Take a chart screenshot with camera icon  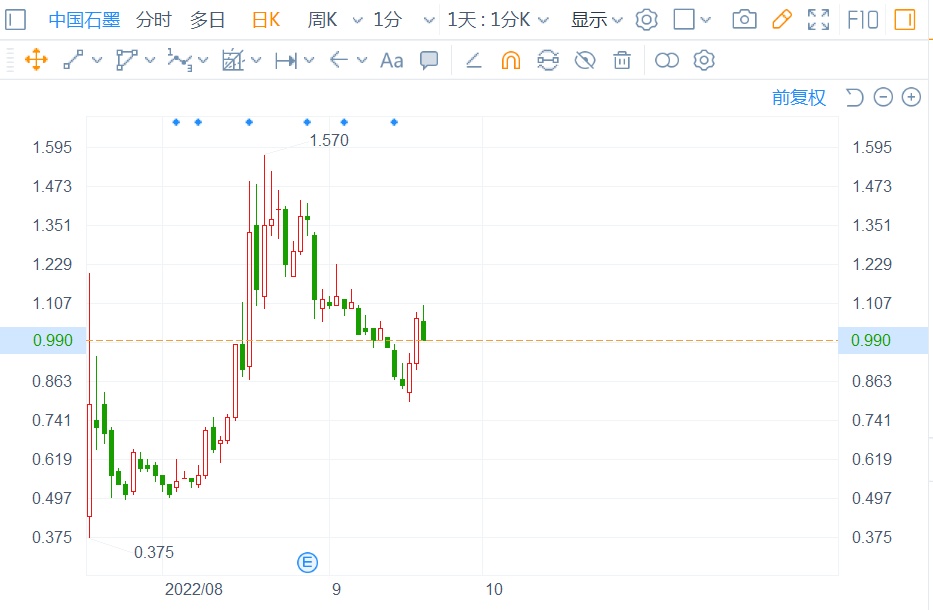(x=744, y=20)
